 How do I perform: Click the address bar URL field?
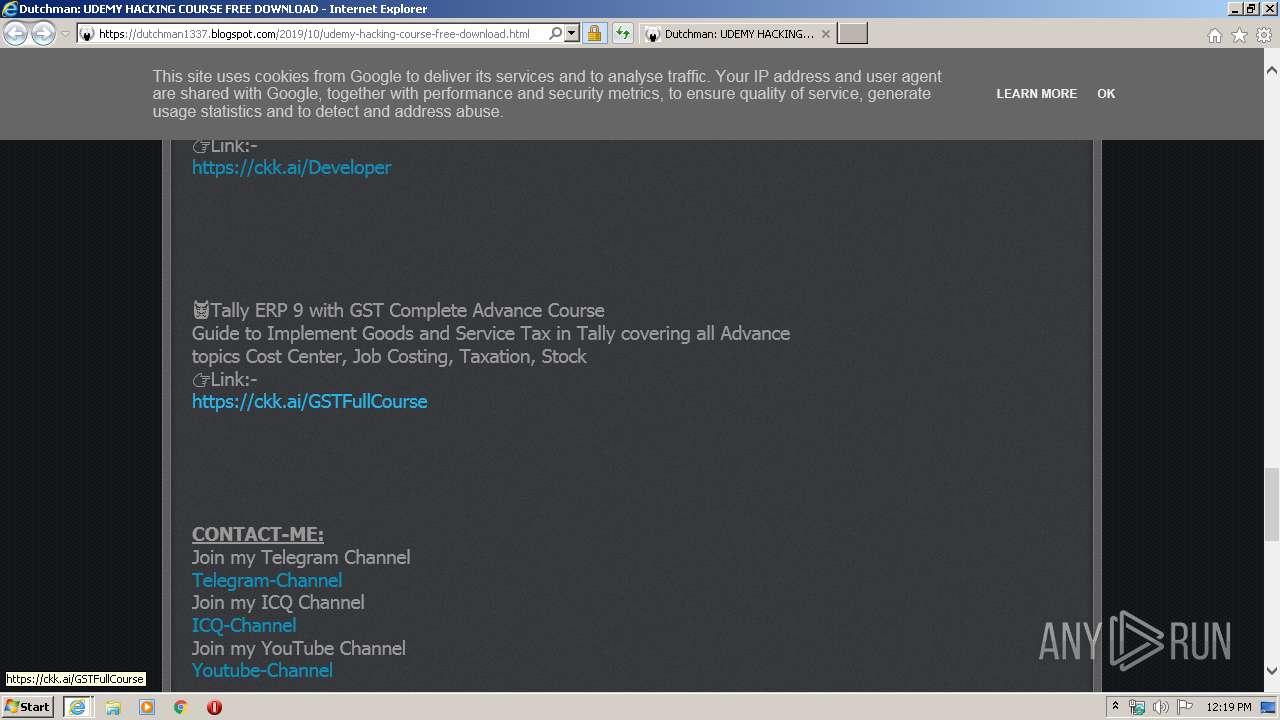[x=320, y=34]
